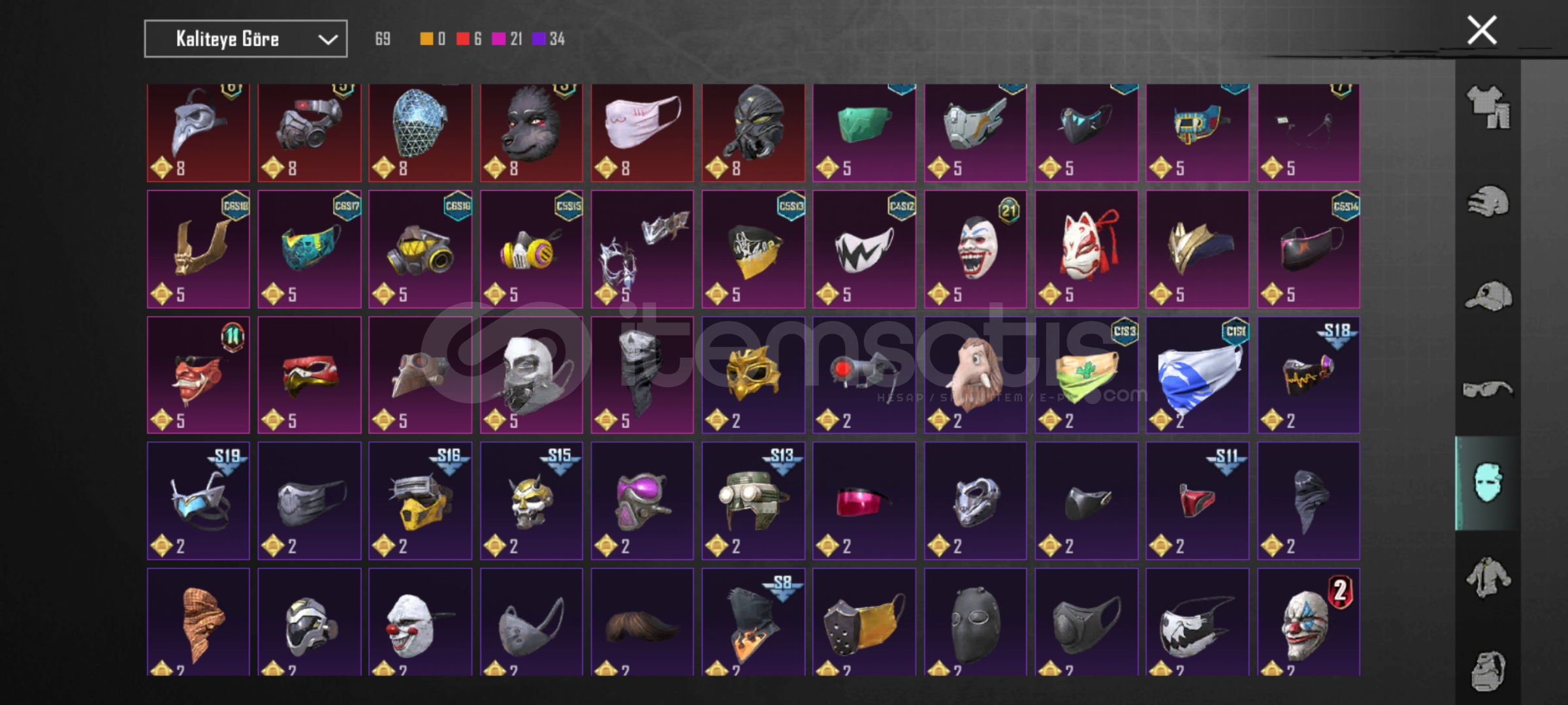Screen dimensions: 1568x705
Task: Pick the clown mask with red 2 badge
Action: pyautogui.click(x=1309, y=622)
